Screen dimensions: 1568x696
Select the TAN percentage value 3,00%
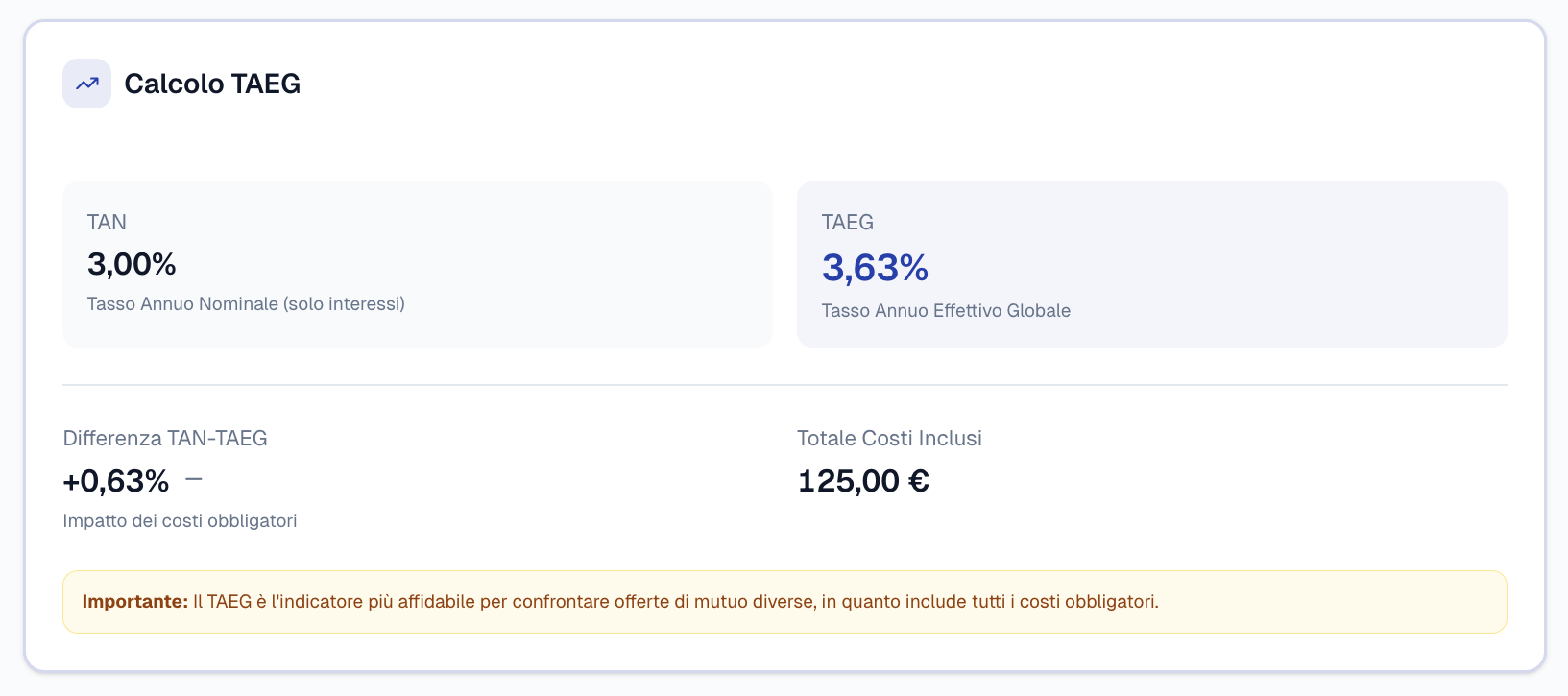pos(131,264)
